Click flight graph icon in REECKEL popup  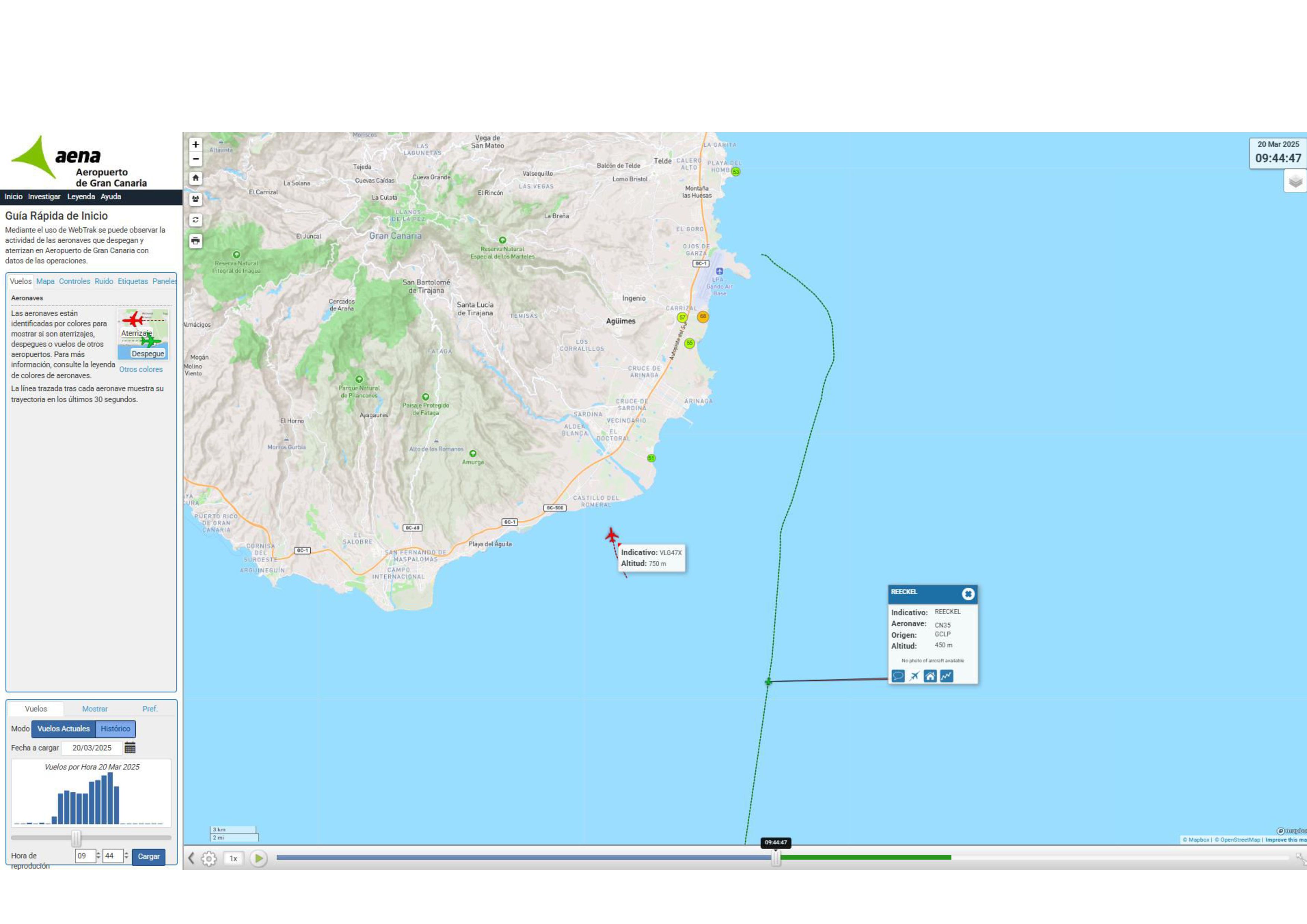point(946,676)
